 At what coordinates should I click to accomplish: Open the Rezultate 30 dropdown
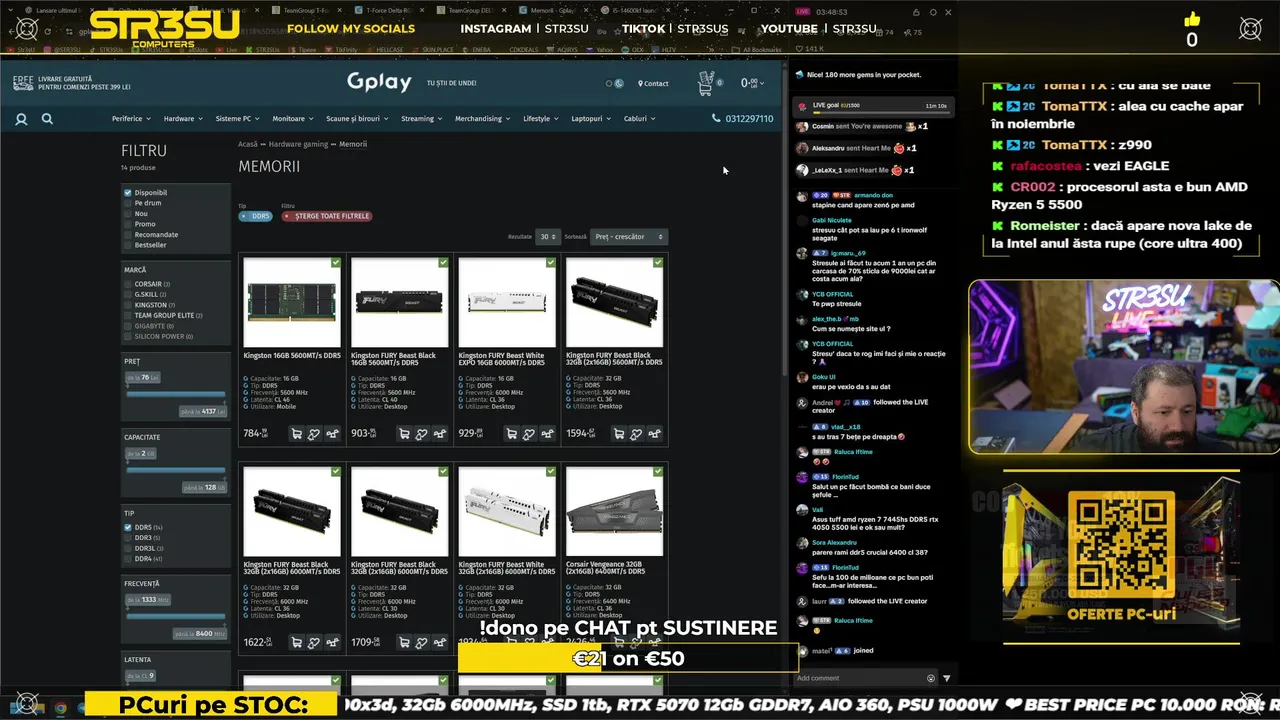548,237
